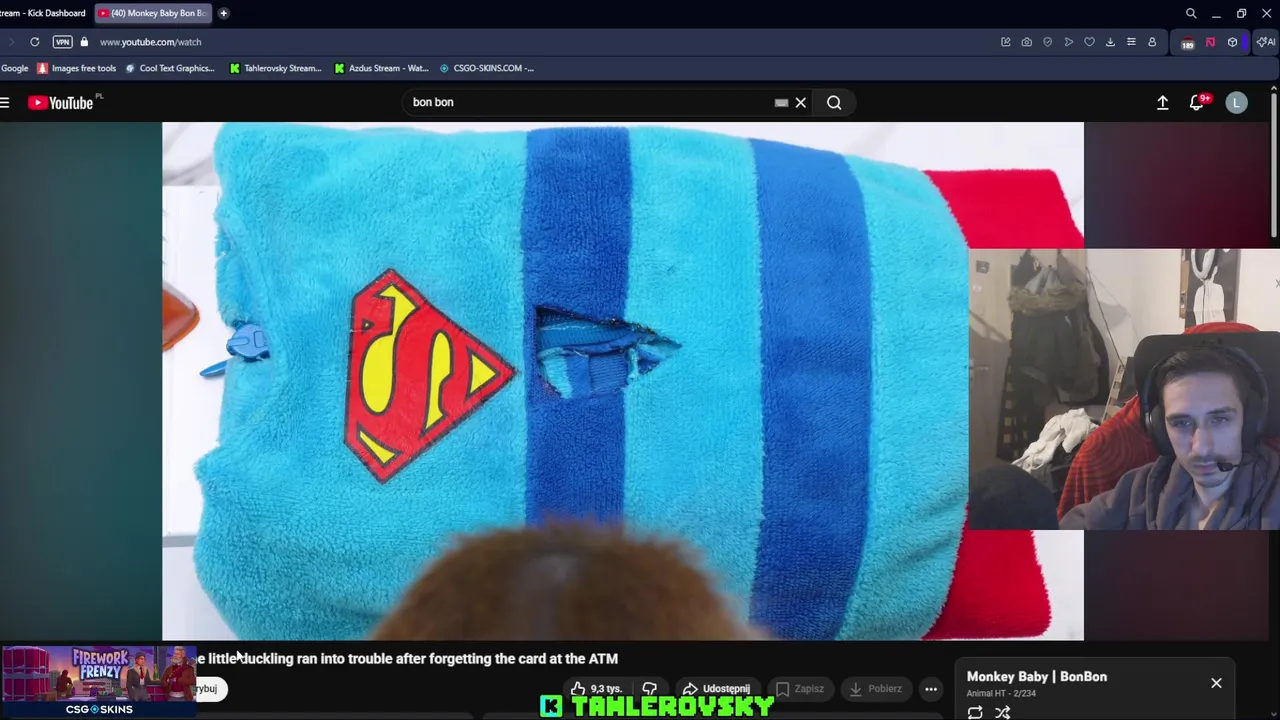Open the shield privacy protection icon

pyautogui.click(x=1048, y=42)
